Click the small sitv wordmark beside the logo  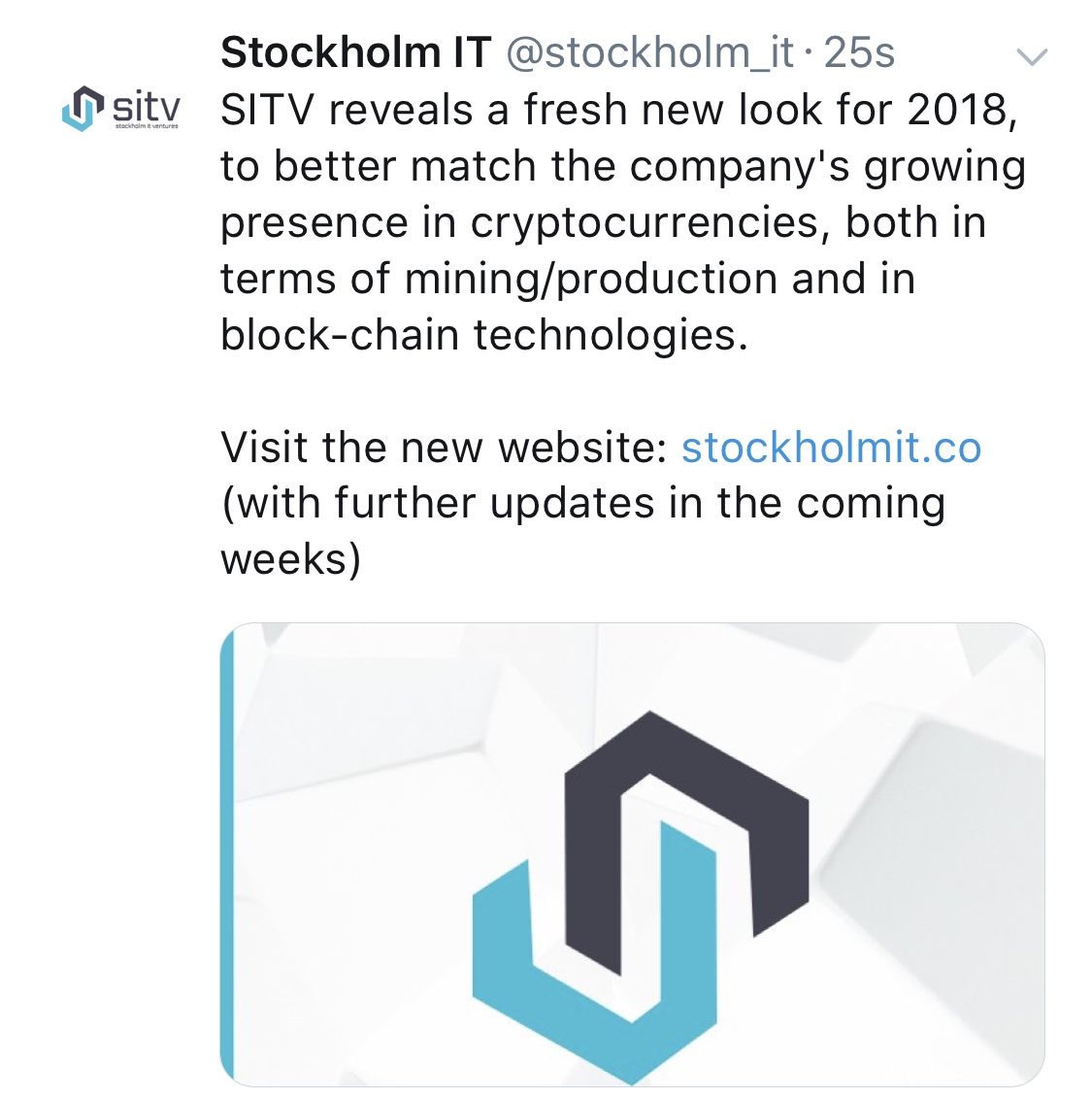click(x=146, y=107)
